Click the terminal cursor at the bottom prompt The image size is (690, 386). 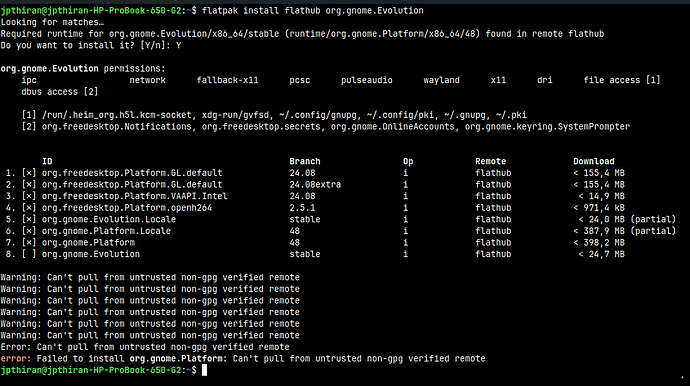tap(204, 370)
